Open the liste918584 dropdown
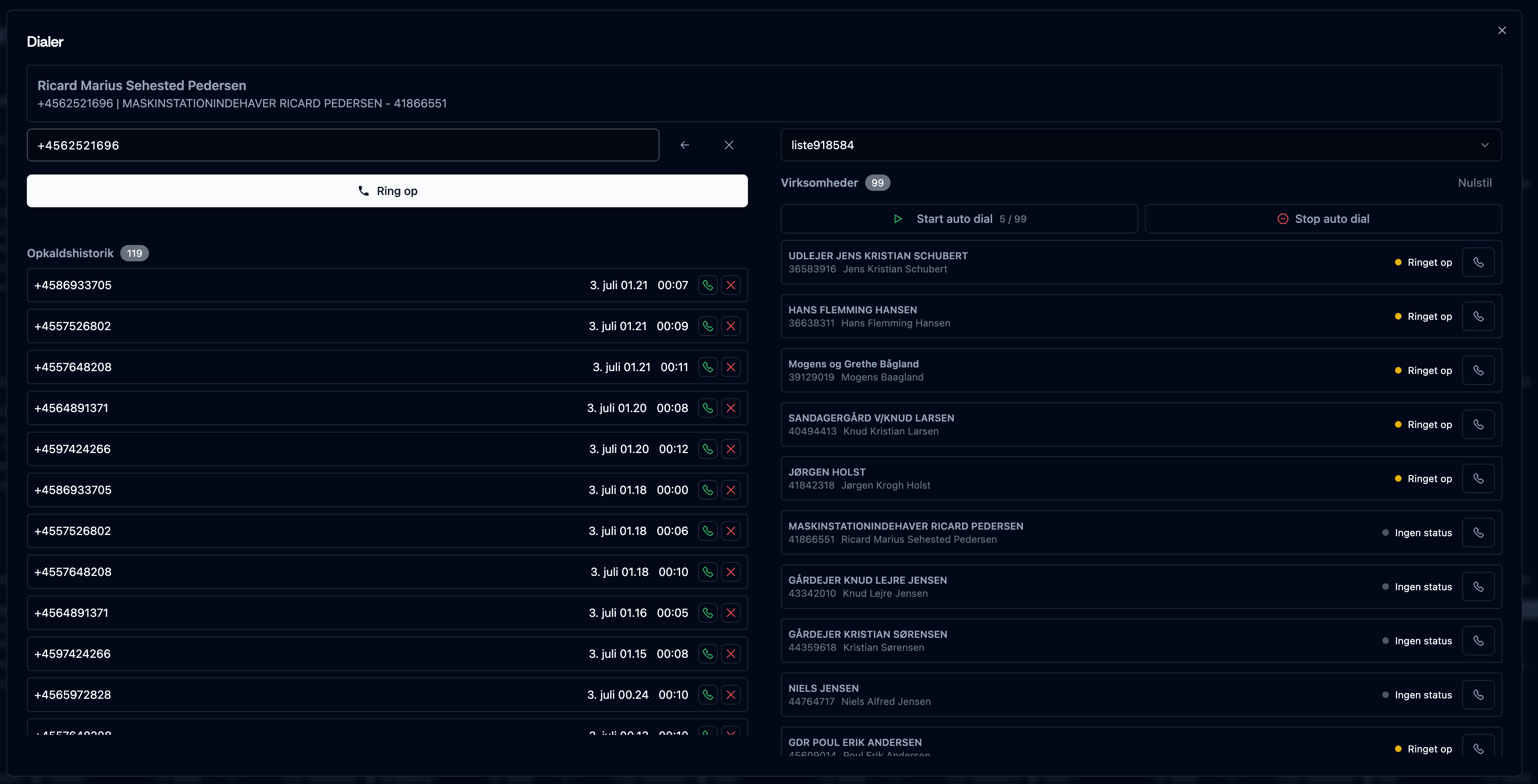This screenshot has height=784, width=1538. [1134, 145]
